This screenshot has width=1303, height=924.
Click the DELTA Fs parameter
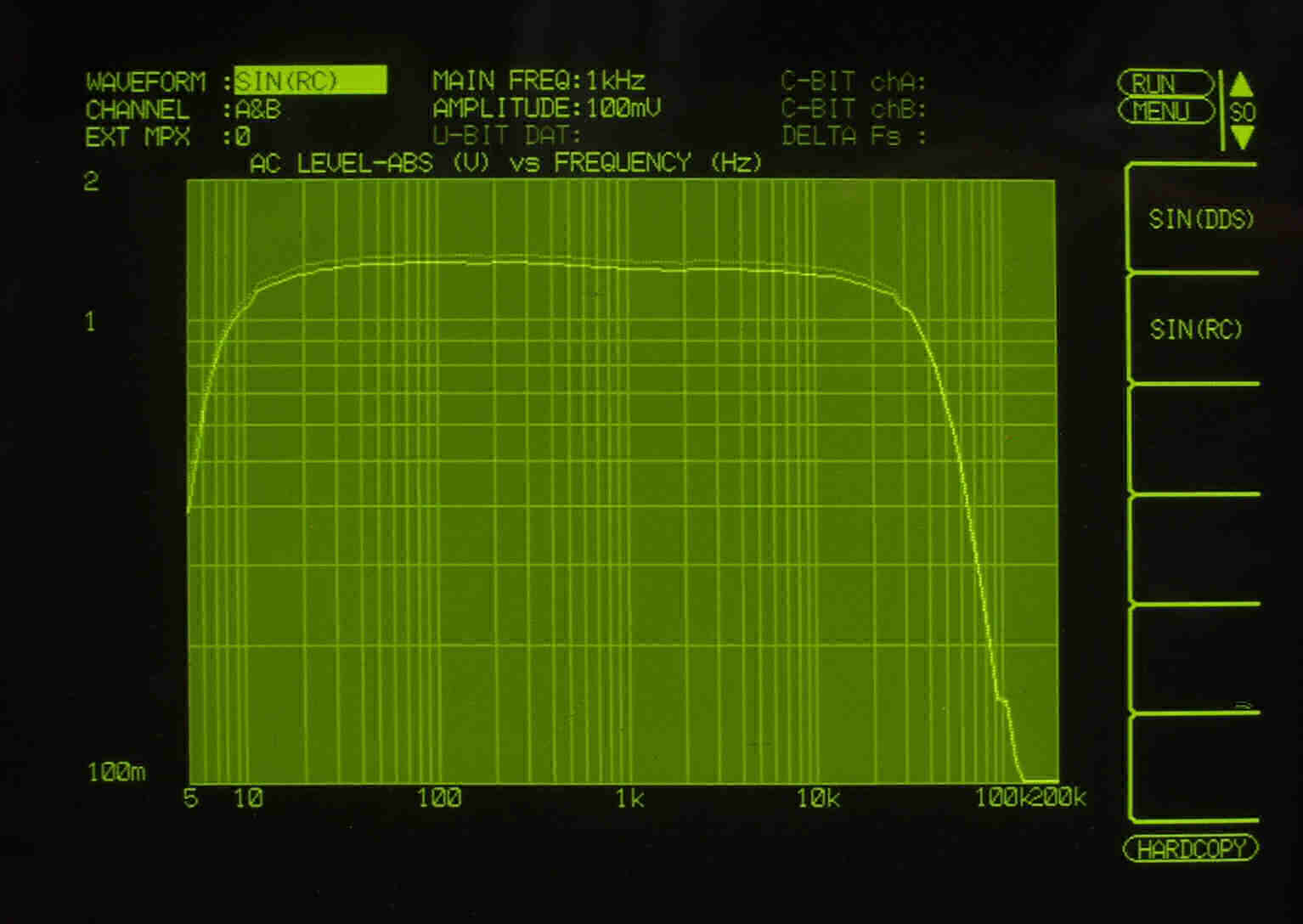(x=853, y=136)
